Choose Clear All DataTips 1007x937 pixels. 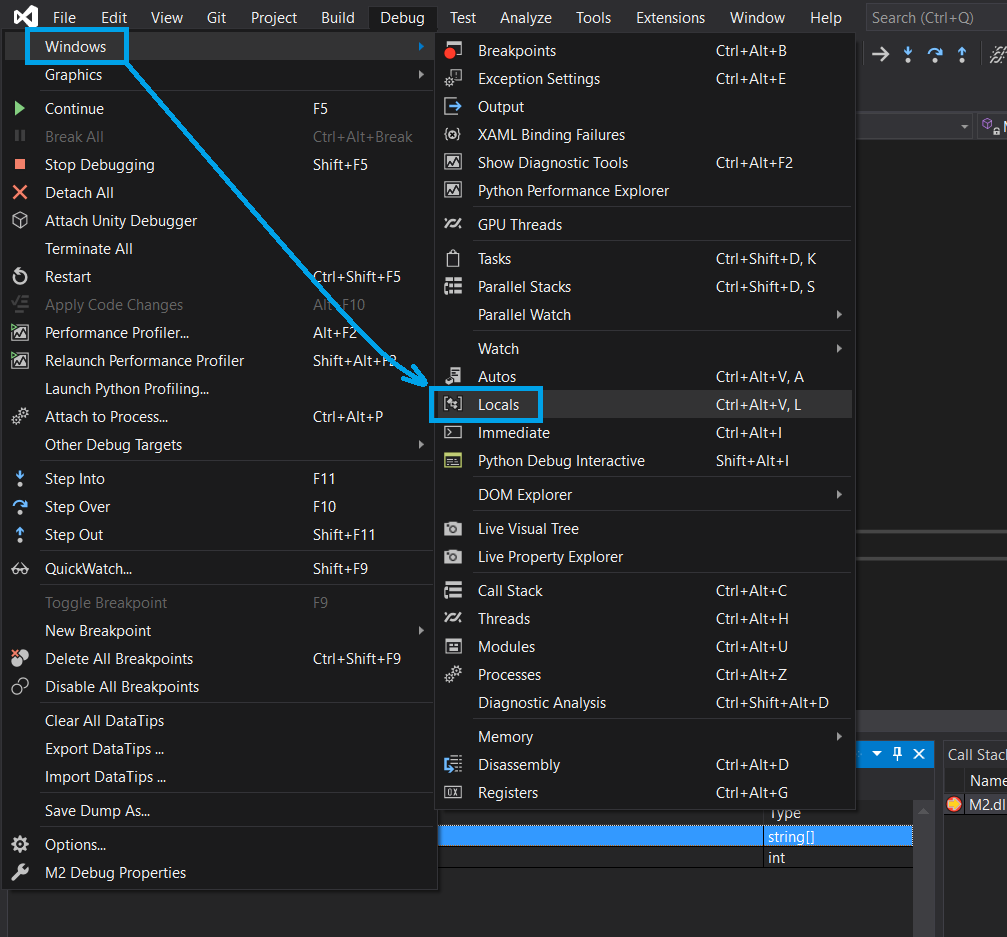click(x=219, y=721)
